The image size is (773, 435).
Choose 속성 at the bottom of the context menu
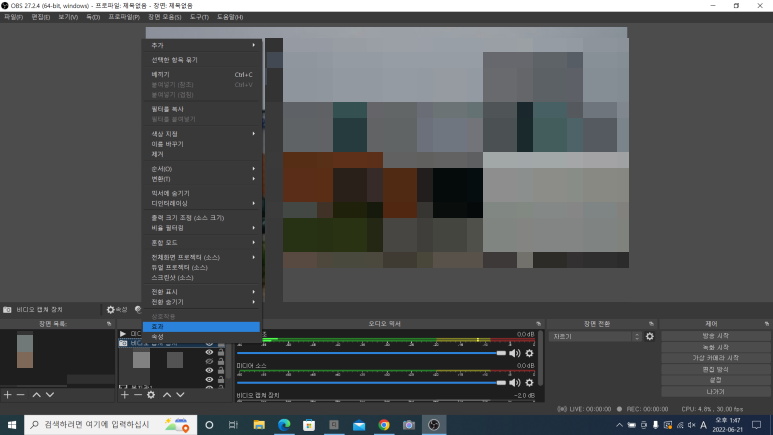coord(201,337)
